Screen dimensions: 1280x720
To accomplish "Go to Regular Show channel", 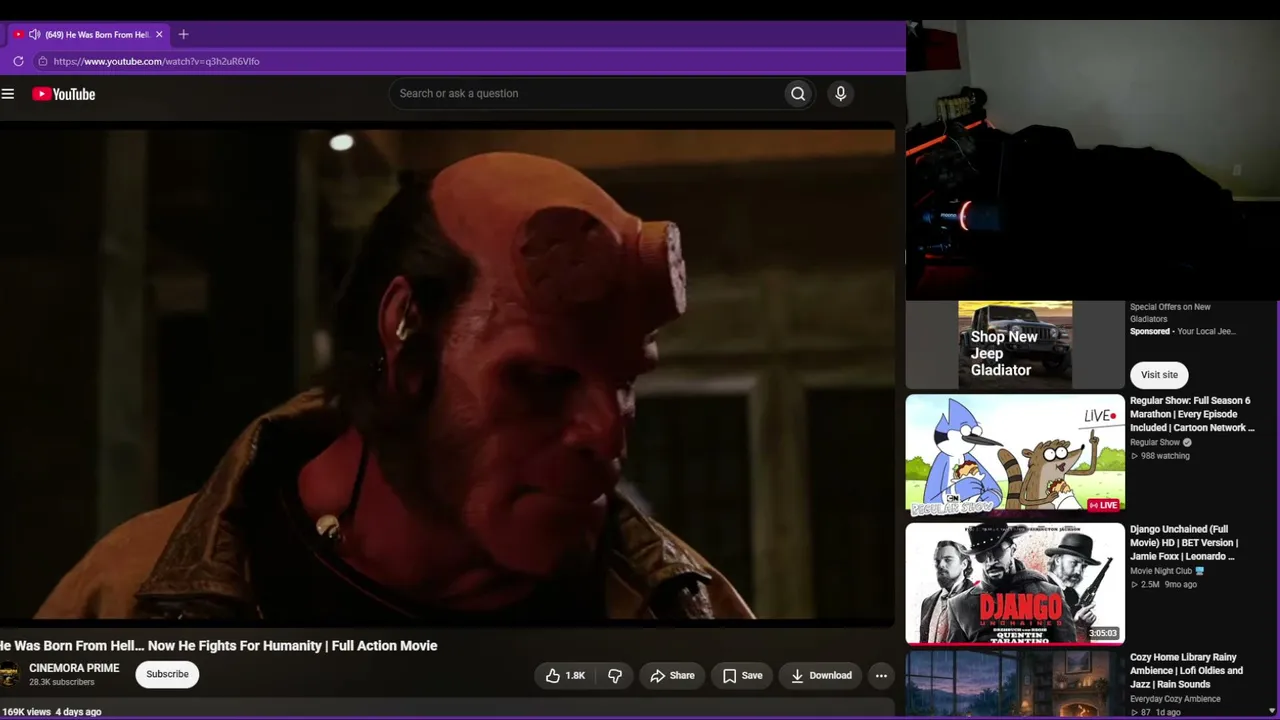I will point(1155,442).
